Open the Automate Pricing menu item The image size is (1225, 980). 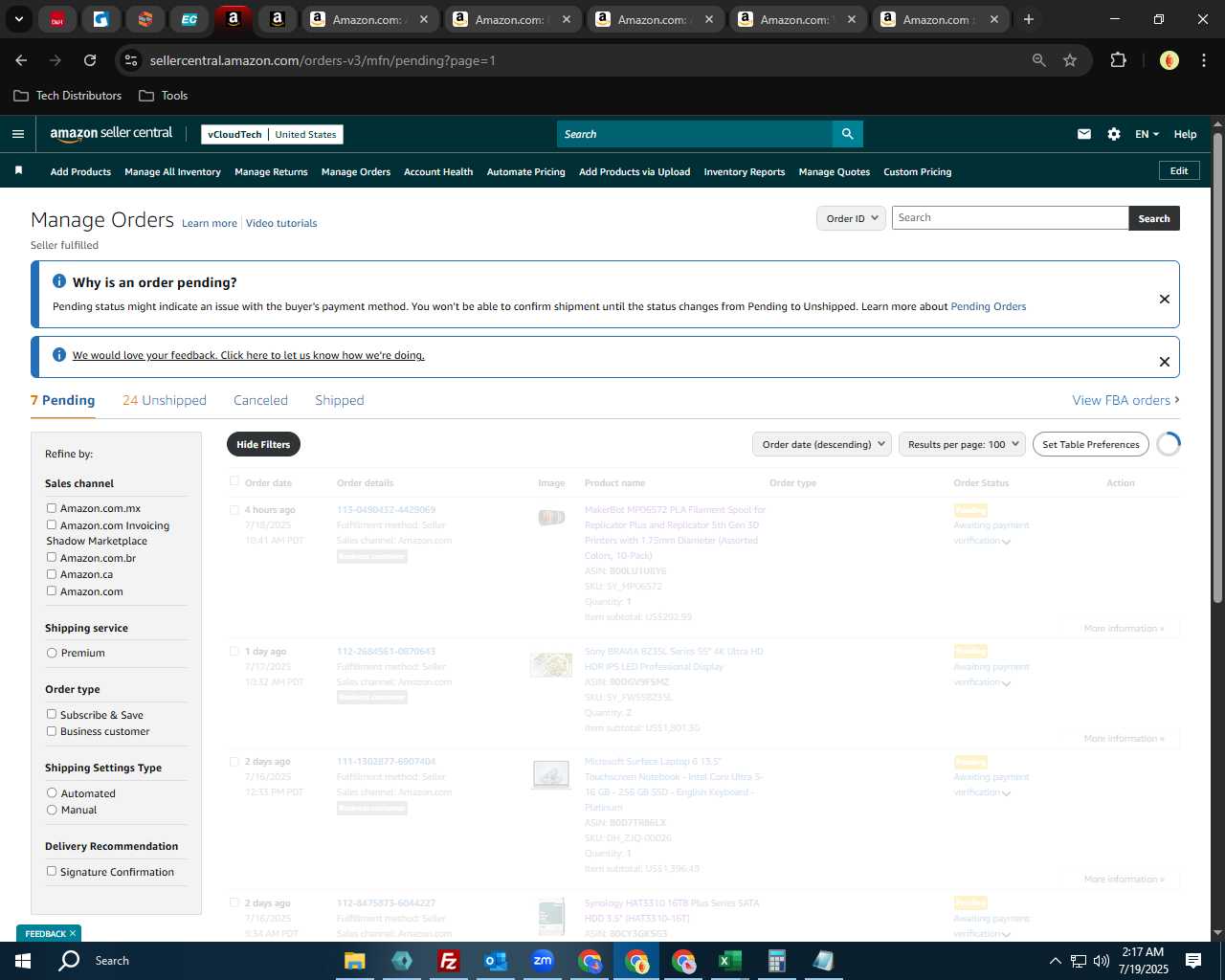click(x=526, y=171)
